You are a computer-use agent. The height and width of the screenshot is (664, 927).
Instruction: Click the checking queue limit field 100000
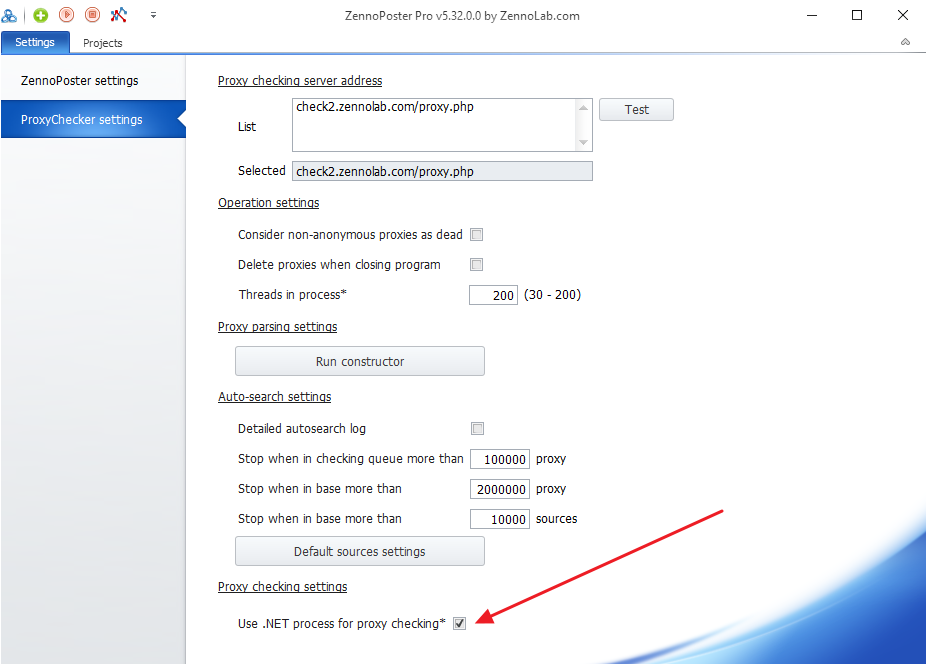(500, 459)
